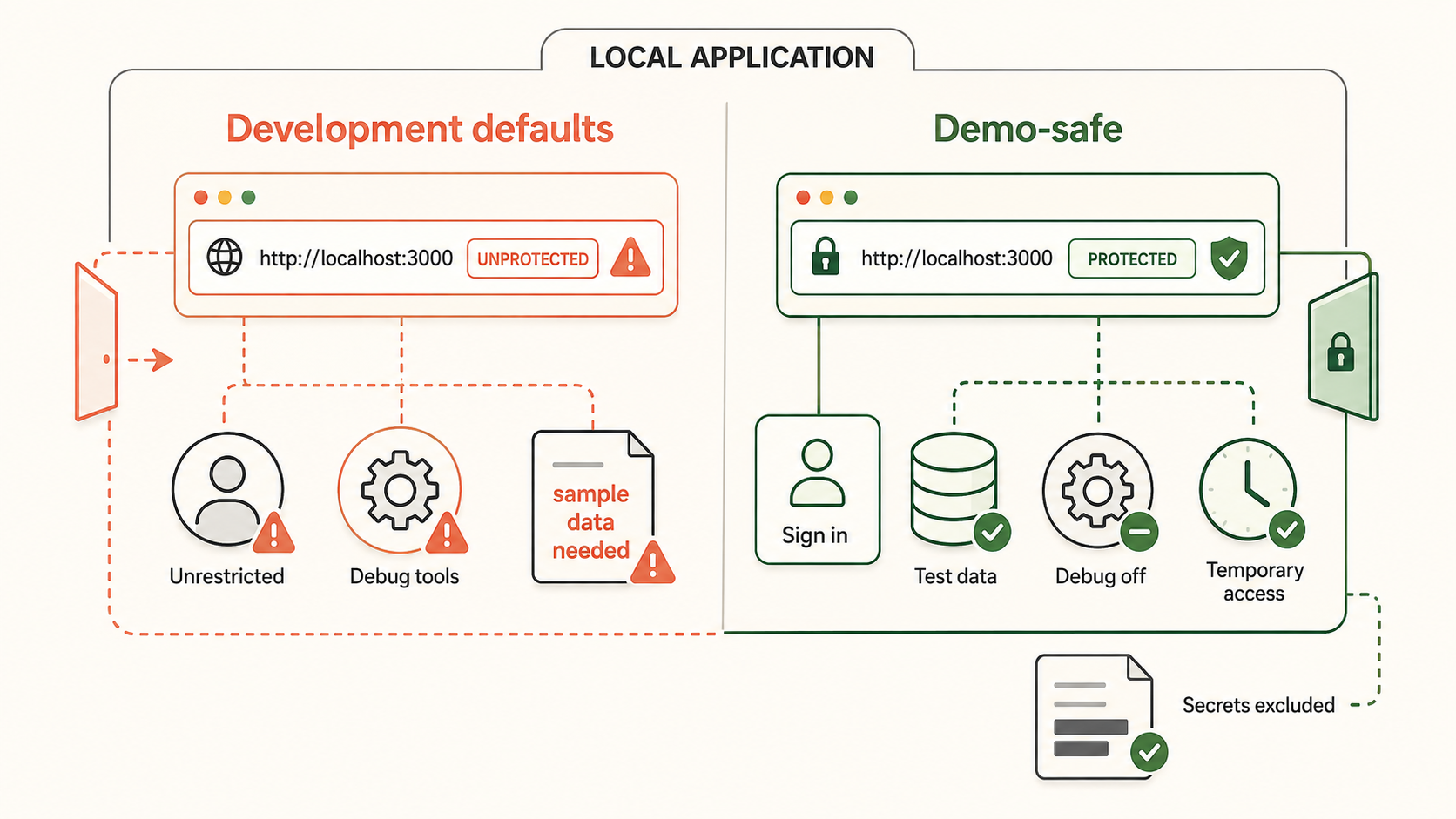
Task: Open the Secrets excluded document icon
Action: pos(1094,716)
